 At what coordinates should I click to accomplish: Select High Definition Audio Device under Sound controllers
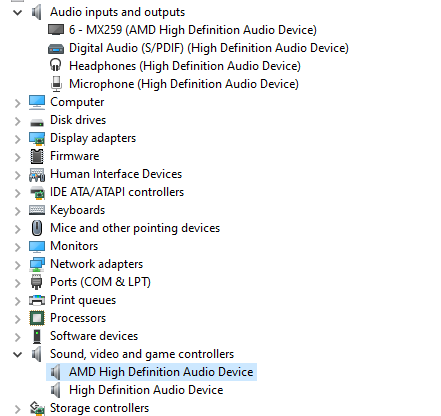pyautogui.click(x=146, y=390)
